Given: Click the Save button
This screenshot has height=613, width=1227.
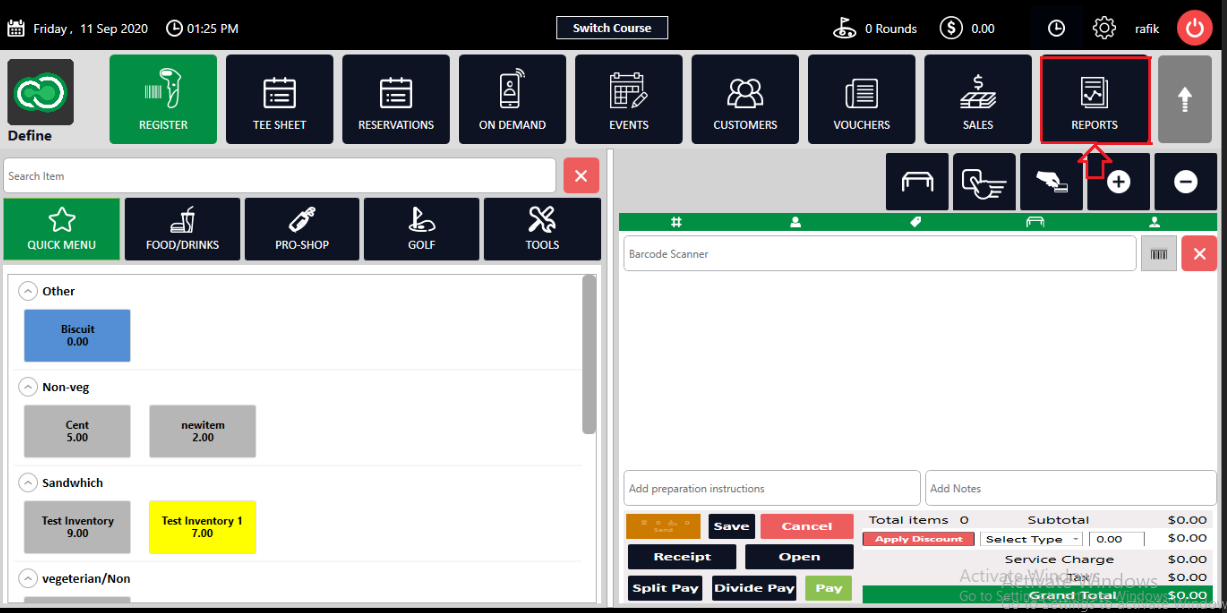Looking at the screenshot, I should (x=731, y=526).
